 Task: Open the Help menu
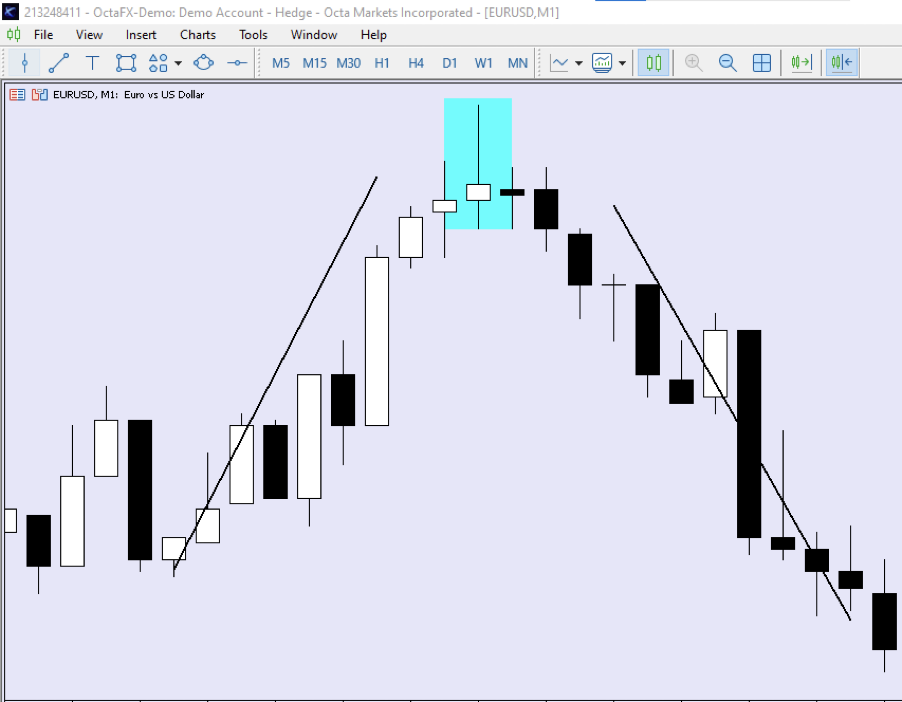click(373, 35)
